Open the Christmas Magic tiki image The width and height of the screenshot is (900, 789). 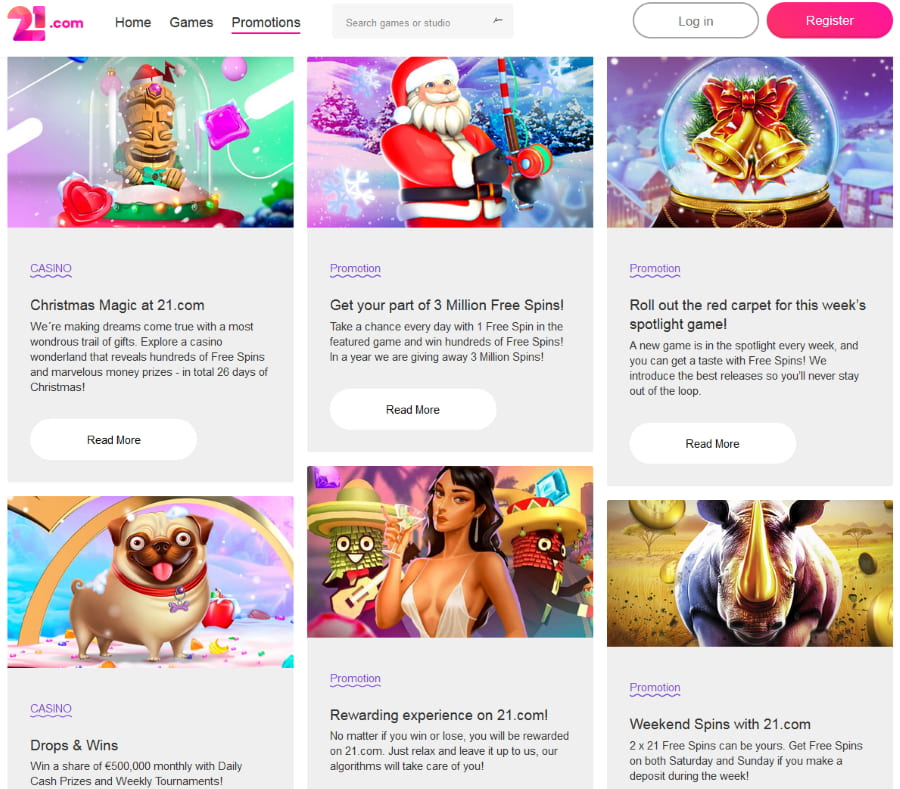(x=150, y=142)
